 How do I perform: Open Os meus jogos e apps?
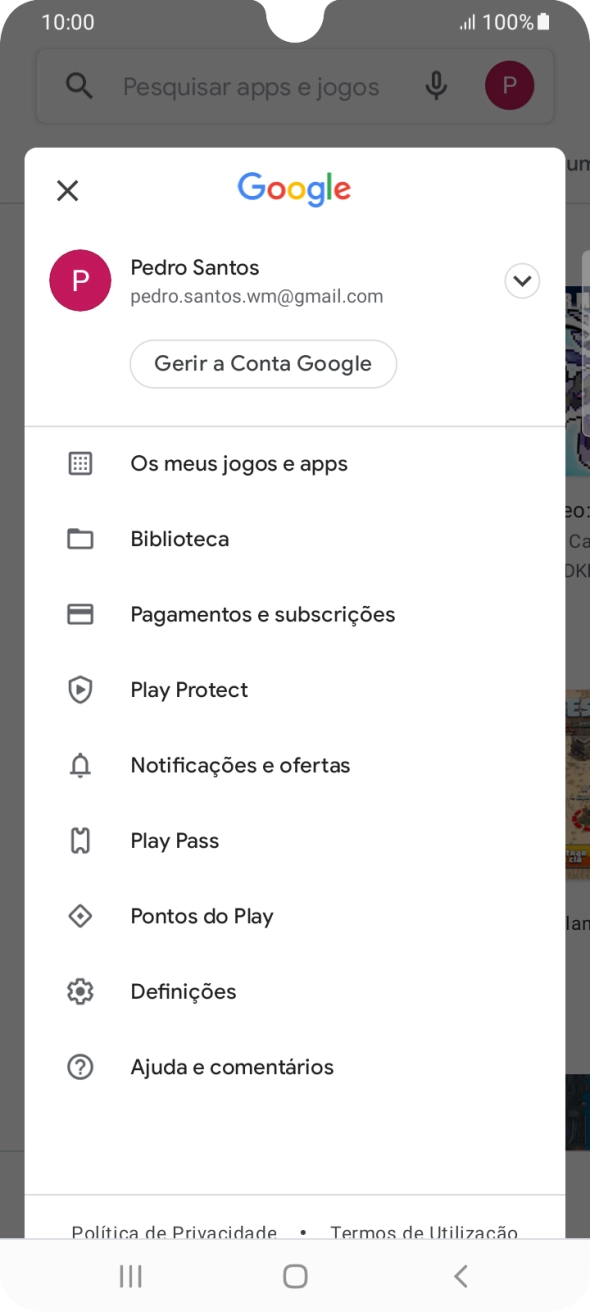239,463
